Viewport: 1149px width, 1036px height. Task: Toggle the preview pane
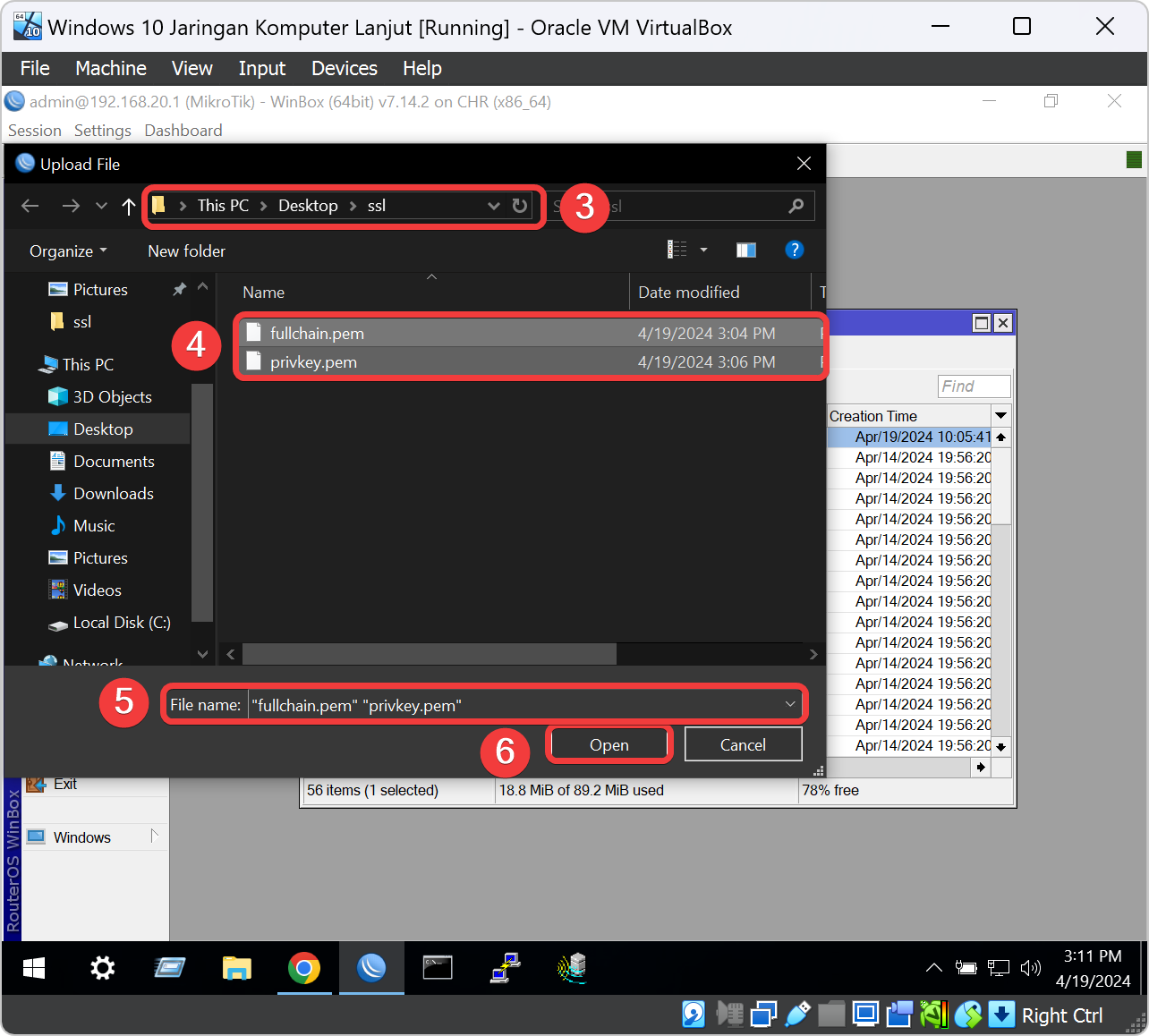tap(746, 250)
